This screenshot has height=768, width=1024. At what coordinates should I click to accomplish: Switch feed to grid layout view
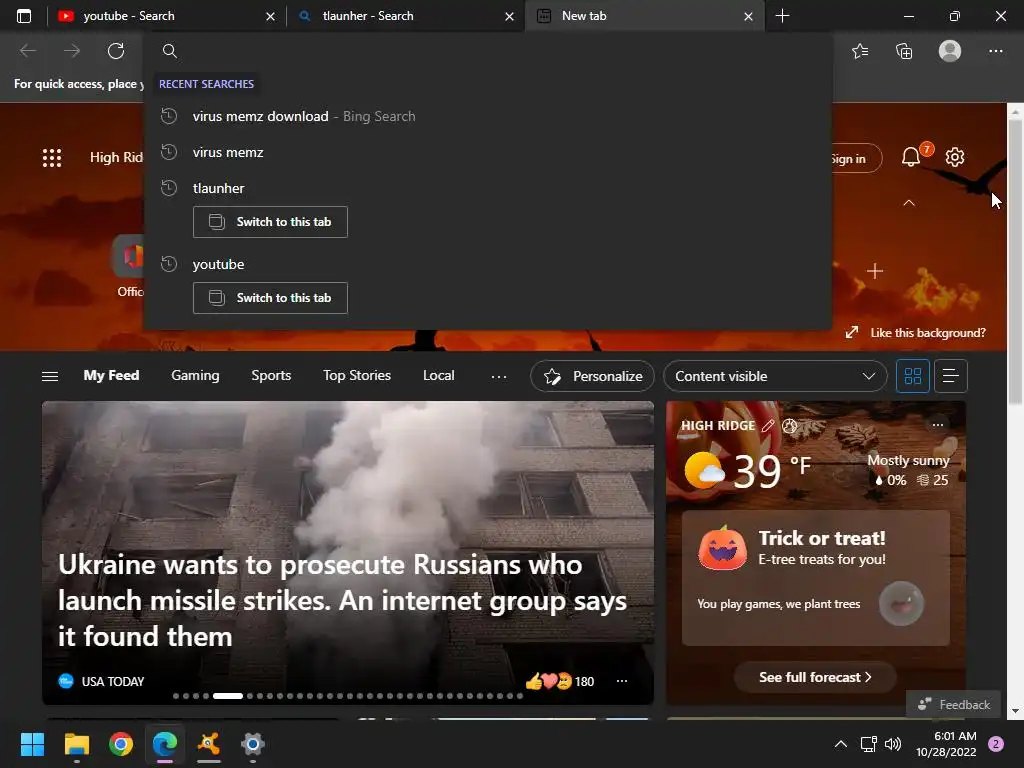click(x=912, y=376)
